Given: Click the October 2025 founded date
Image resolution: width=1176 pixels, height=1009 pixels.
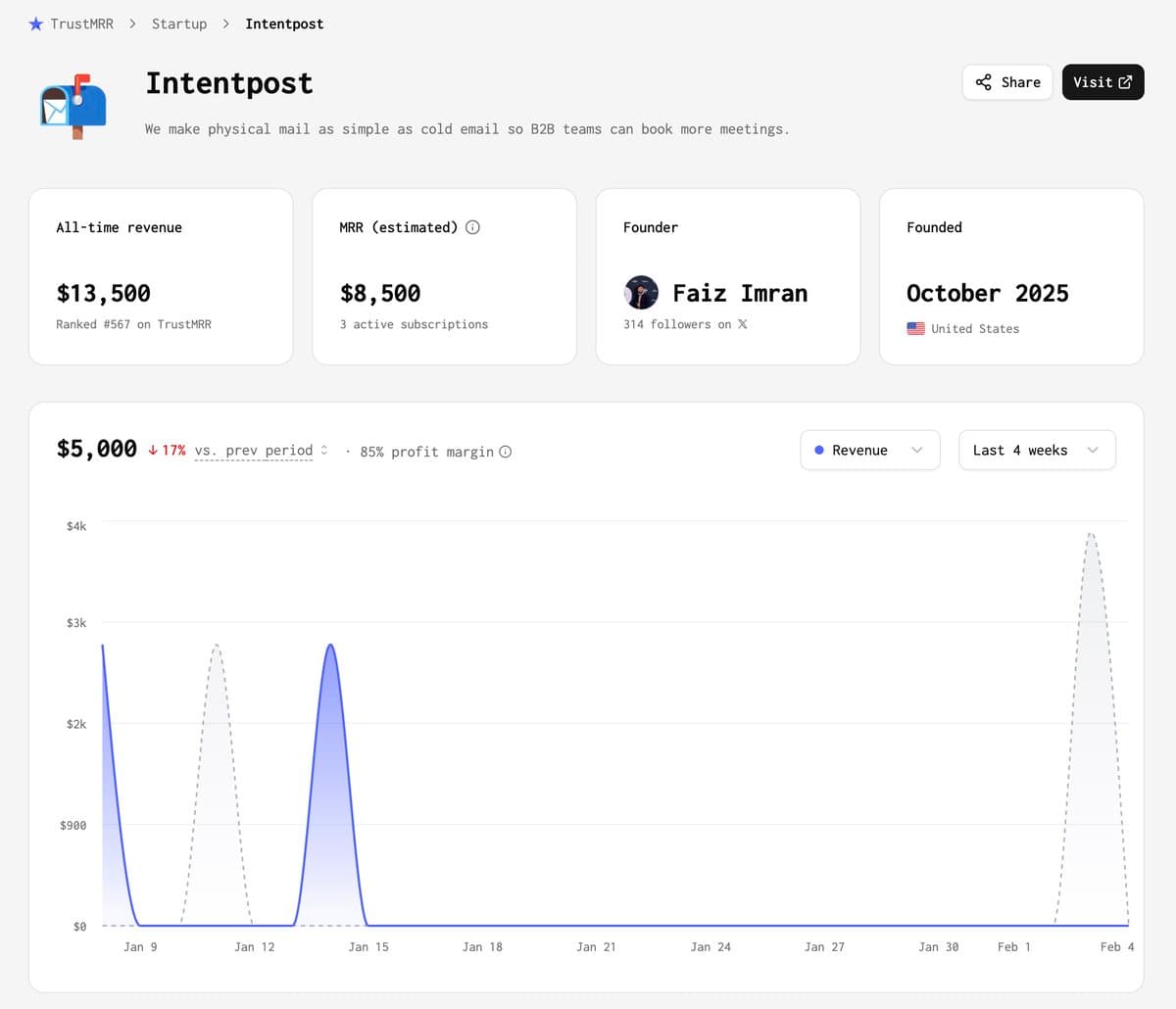Looking at the screenshot, I should [988, 293].
